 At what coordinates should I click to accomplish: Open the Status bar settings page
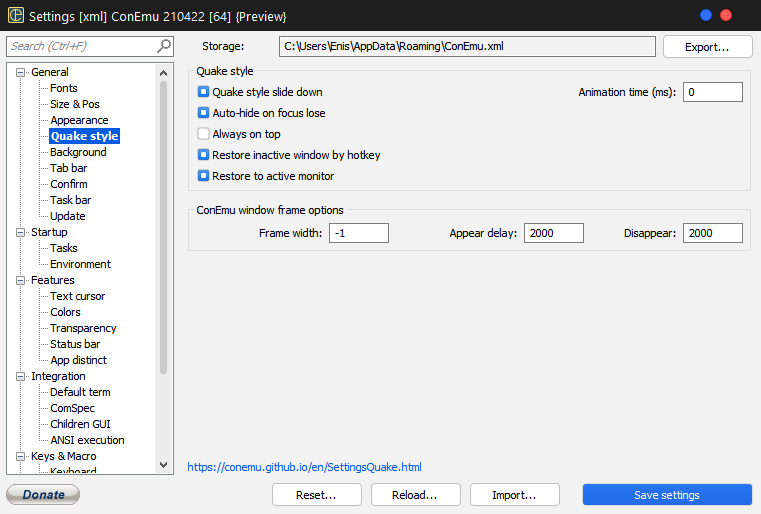(75, 344)
